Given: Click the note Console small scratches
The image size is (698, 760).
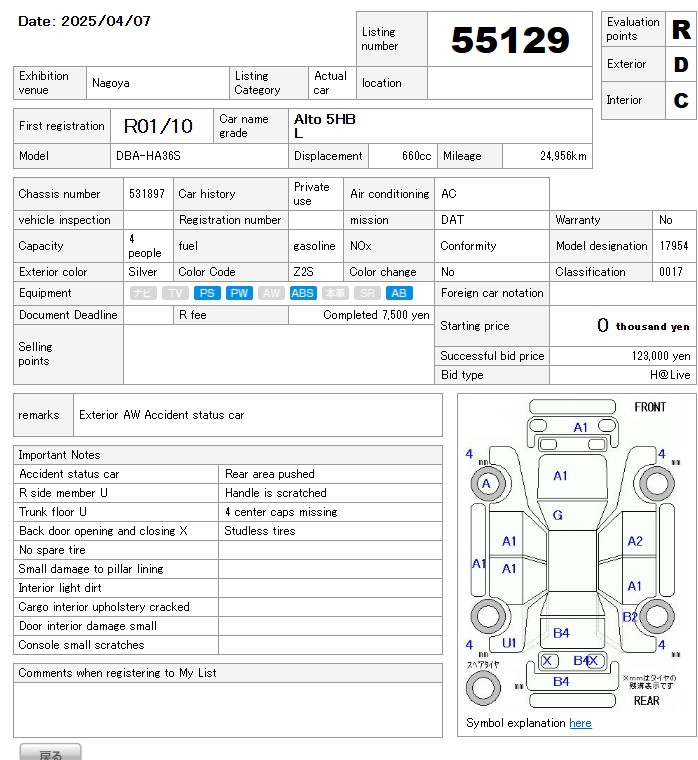Looking at the screenshot, I should pyautogui.click(x=81, y=645).
